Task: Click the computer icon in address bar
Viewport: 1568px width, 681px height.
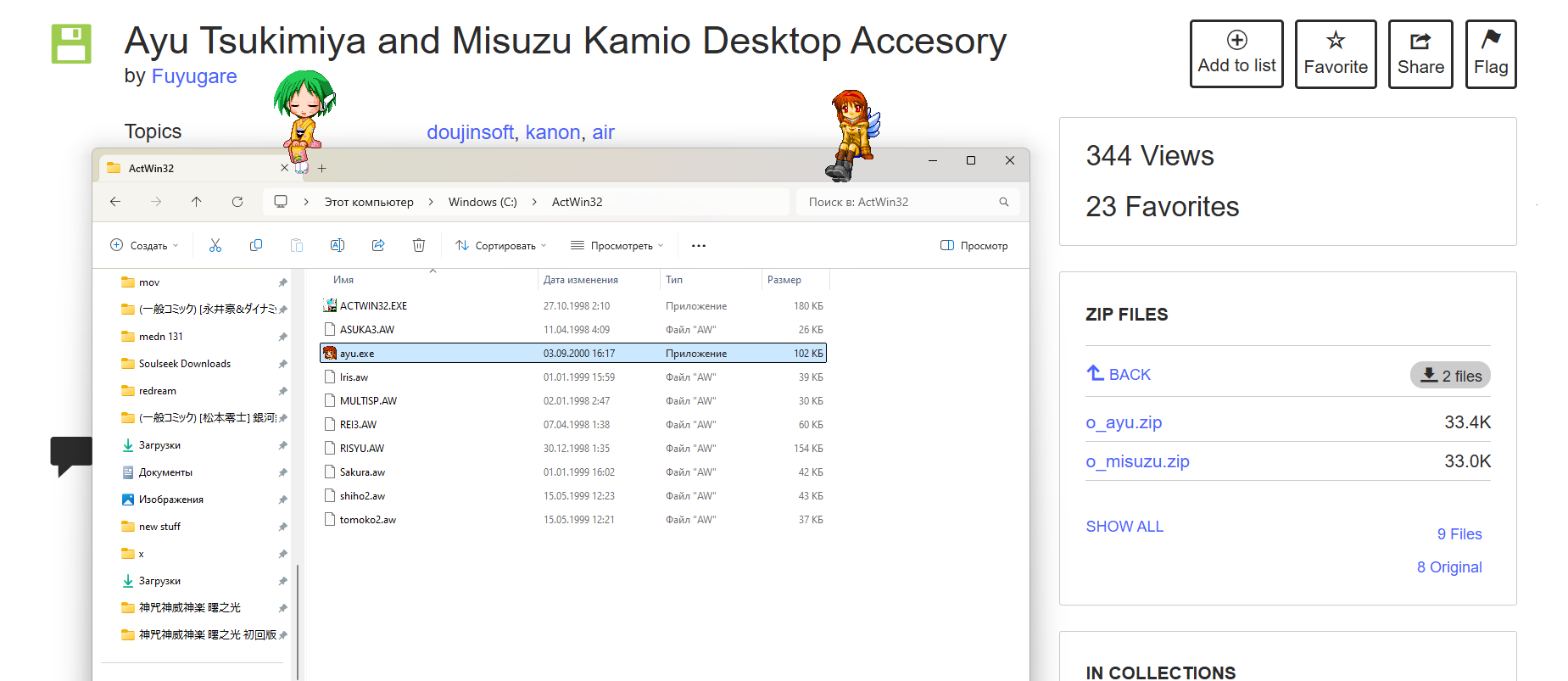Action: [x=281, y=202]
